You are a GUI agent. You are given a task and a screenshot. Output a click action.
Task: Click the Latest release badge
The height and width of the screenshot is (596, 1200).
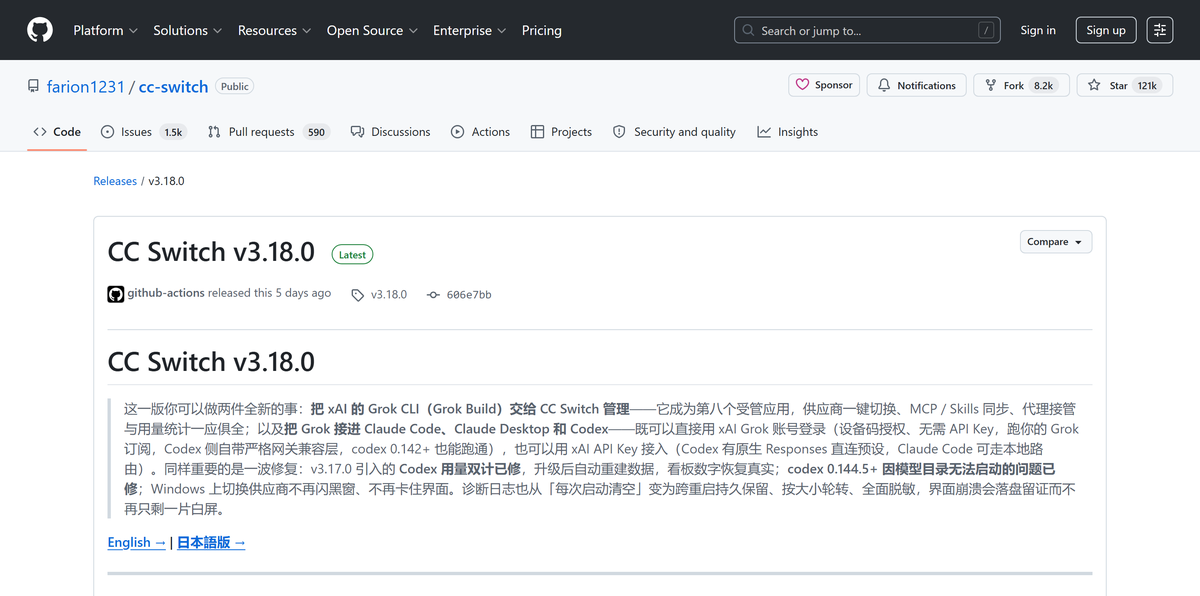[352, 255]
